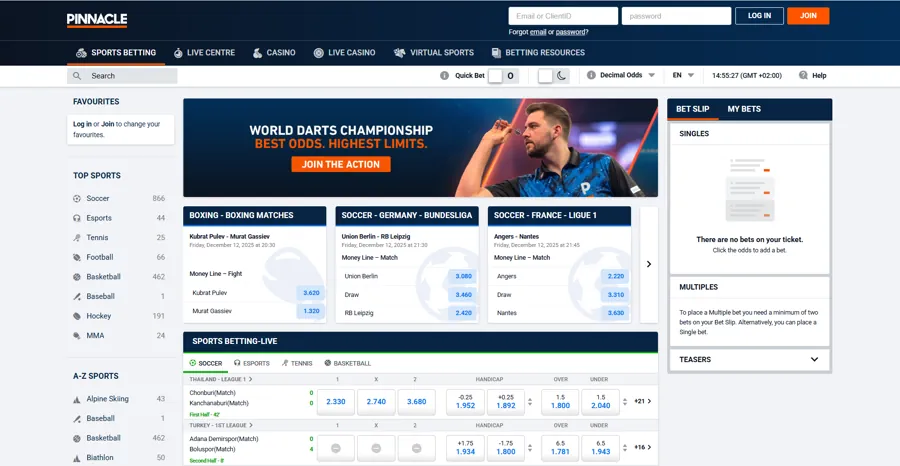The image size is (900, 466).
Task: Select the Bet Slip tab
Action: [x=692, y=109]
